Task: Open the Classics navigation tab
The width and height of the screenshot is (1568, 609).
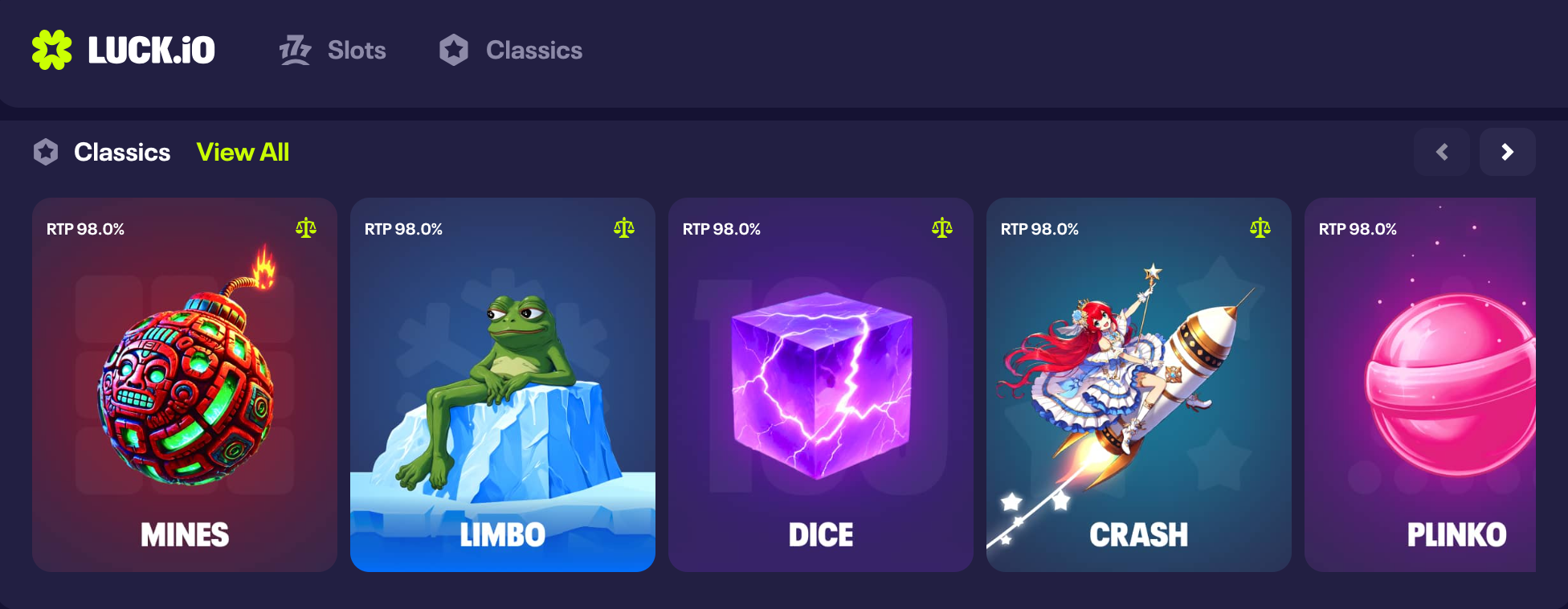Action: click(x=511, y=50)
